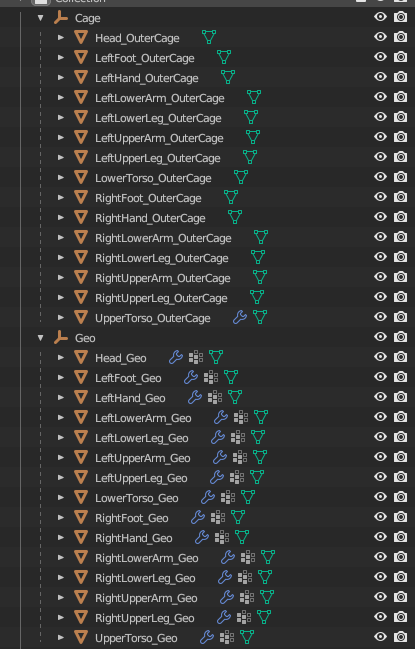Select the RightUpperArm_Geo object name

click(x=146, y=598)
